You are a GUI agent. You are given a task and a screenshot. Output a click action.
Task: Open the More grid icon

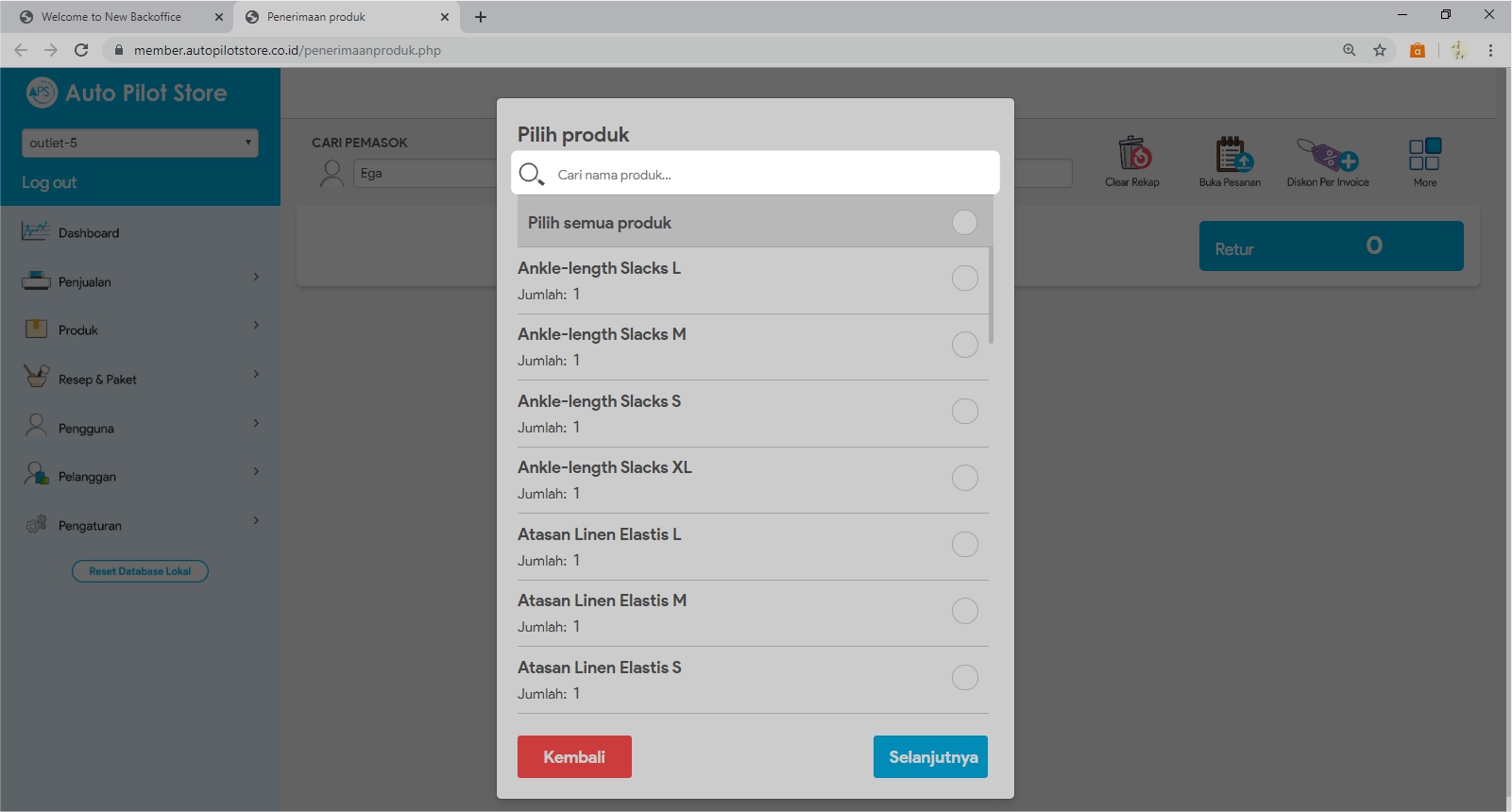pyautogui.click(x=1424, y=153)
